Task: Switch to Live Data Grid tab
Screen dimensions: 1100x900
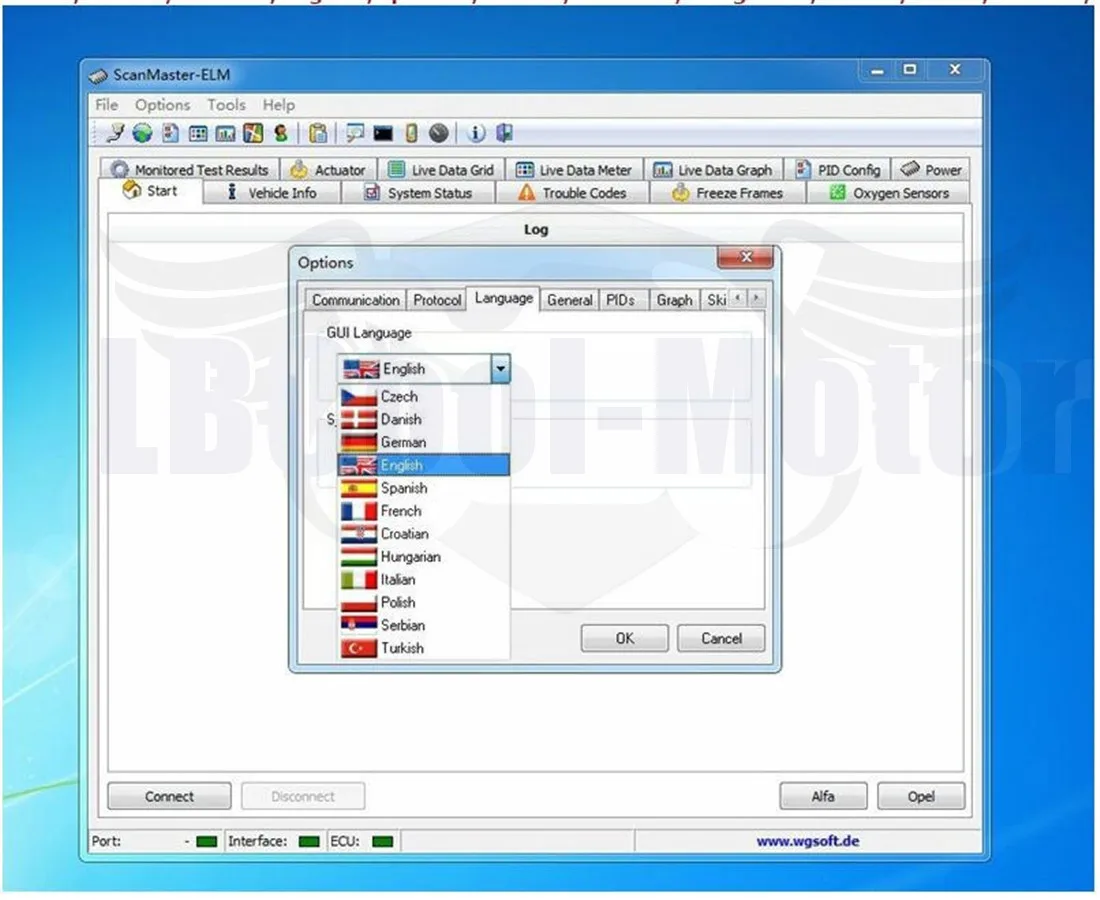Action: 441,170
